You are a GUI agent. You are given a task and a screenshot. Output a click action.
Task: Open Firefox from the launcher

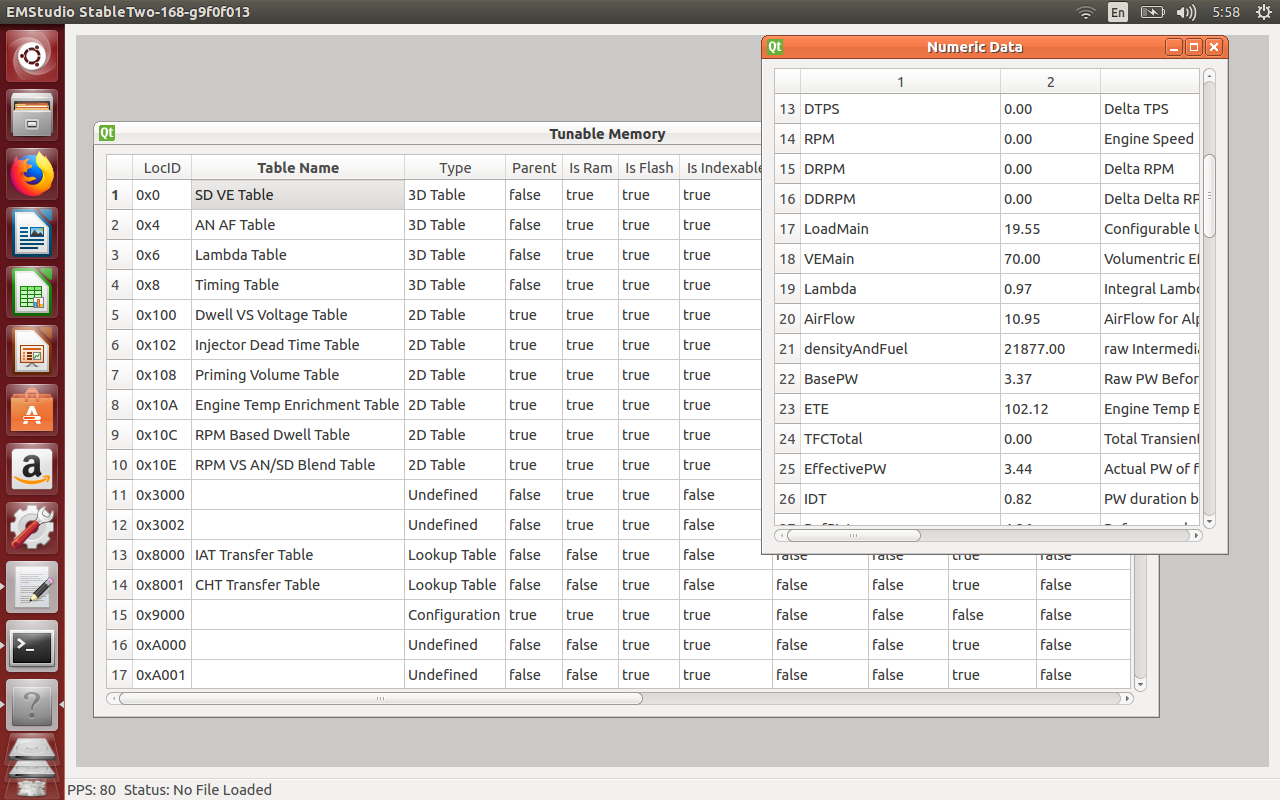(32, 175)
